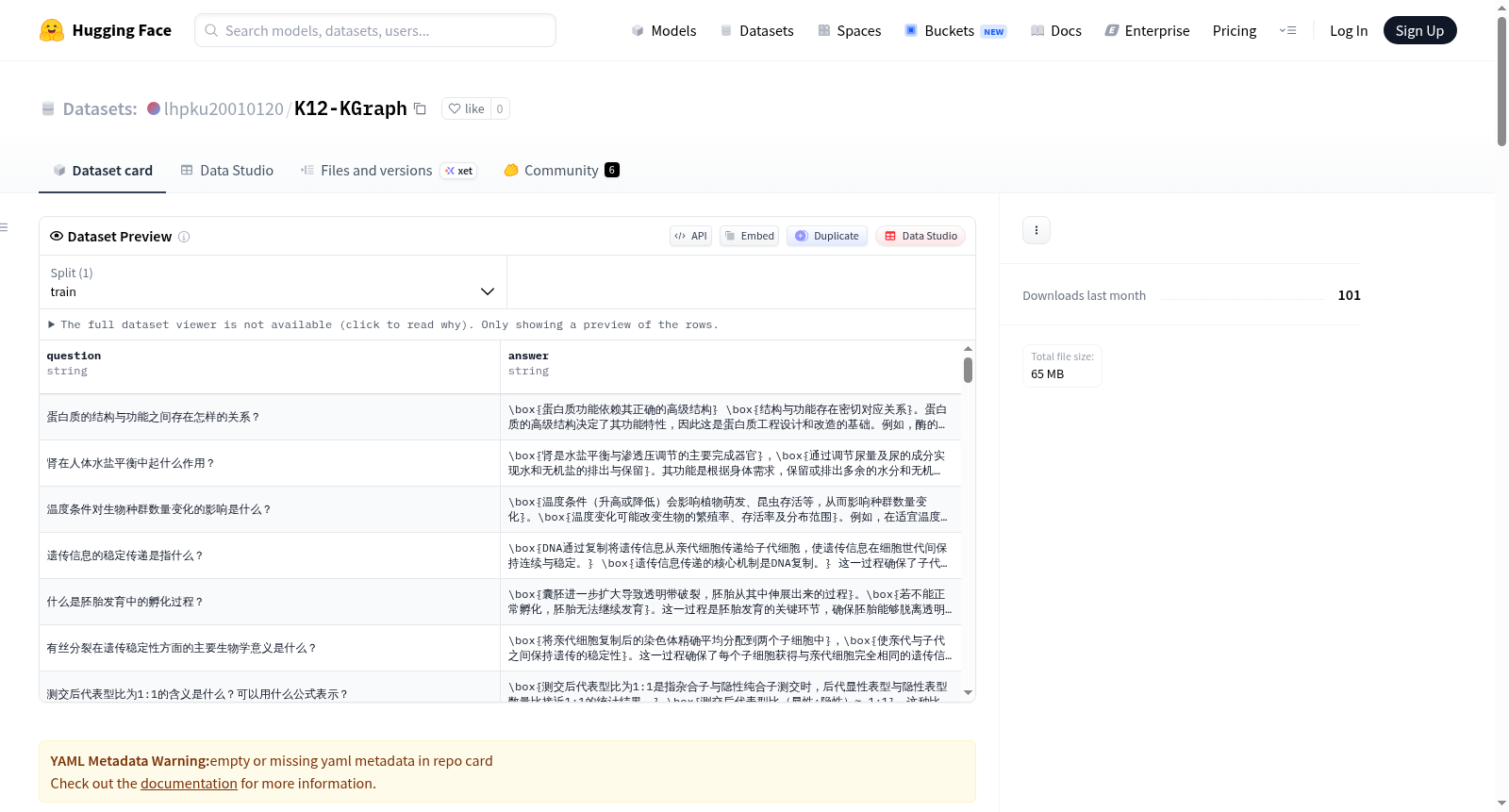The image size is (1509, 812).
Task: Click the preview table scroll up arrow
Action: 968,348
